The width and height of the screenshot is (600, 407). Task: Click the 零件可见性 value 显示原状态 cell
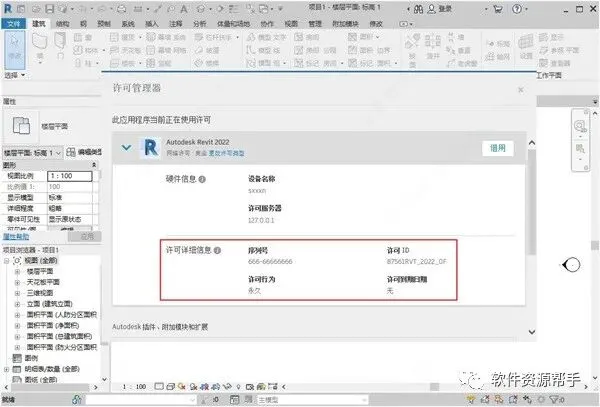[x=70, y=220]
